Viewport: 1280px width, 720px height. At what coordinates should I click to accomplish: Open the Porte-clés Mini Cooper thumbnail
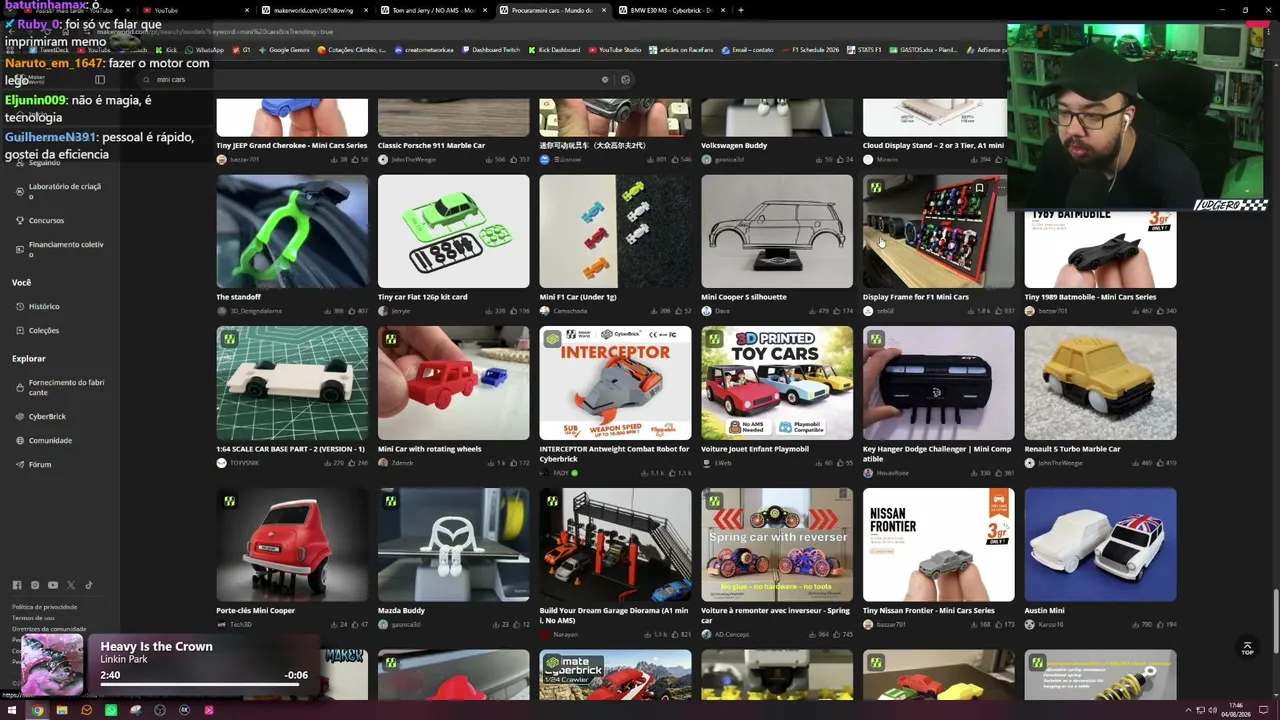tap(292, 545)
